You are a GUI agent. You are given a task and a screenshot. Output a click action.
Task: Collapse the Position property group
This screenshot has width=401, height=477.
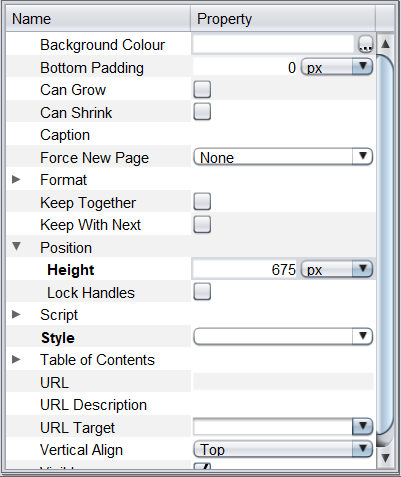pos(16,247)
